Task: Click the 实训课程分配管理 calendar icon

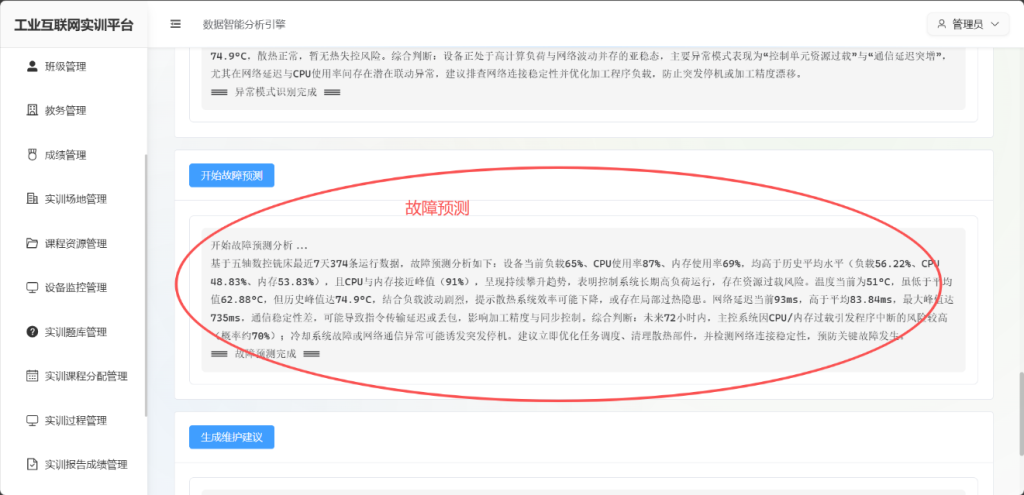Action: click(x=31, y=376)
